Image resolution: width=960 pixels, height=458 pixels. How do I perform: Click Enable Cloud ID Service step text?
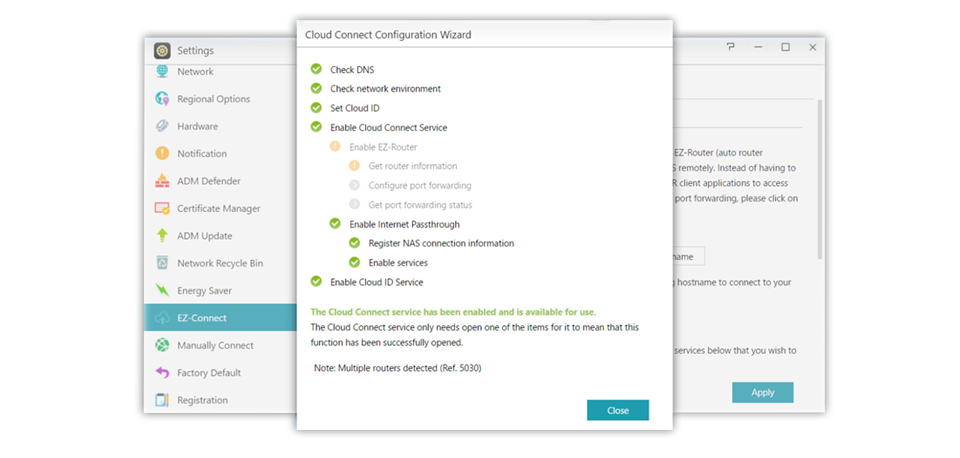(x=377, y=282)
